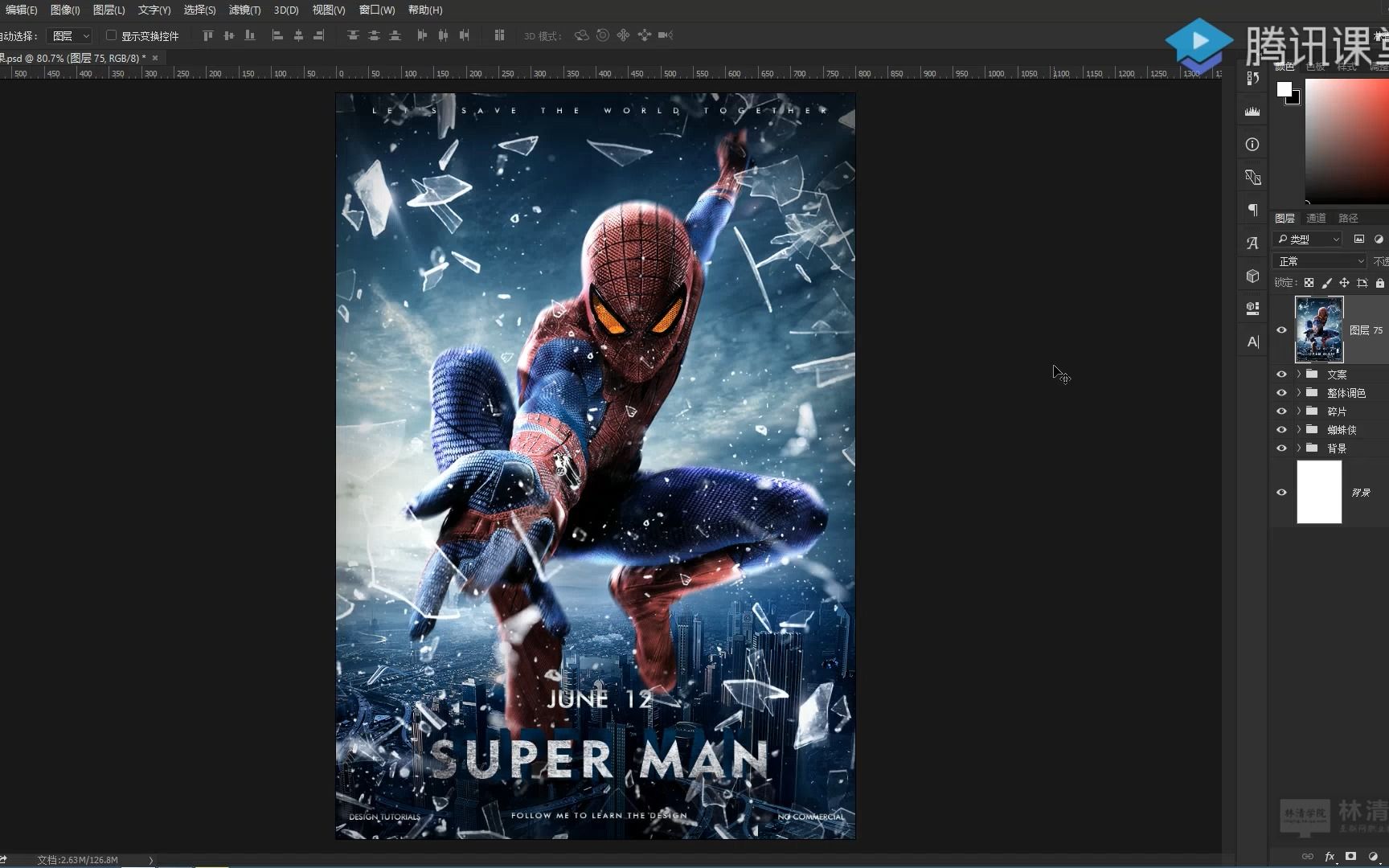Click Align top edges icon
Viewport: 1389px width, 868px height.
(x=208, y=35)
